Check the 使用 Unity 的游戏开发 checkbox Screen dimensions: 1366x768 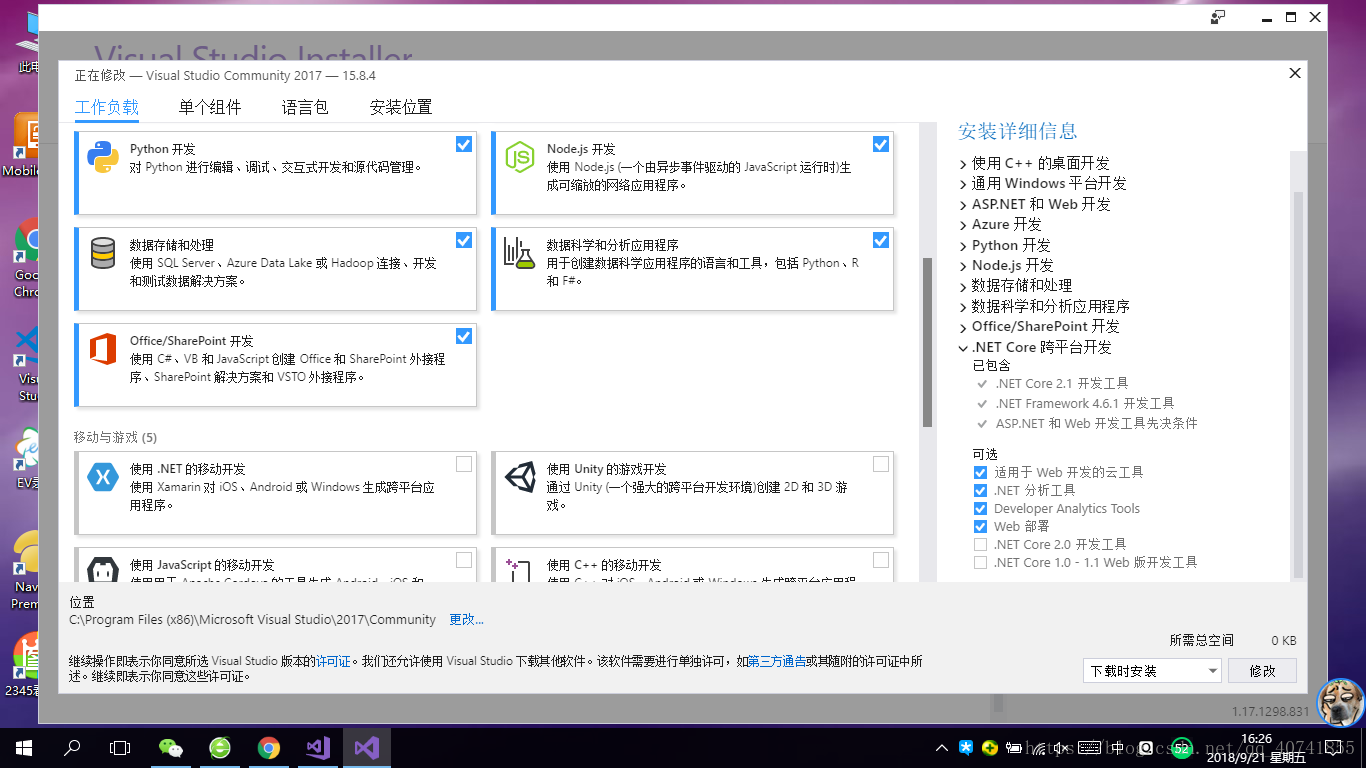(881, 464)
